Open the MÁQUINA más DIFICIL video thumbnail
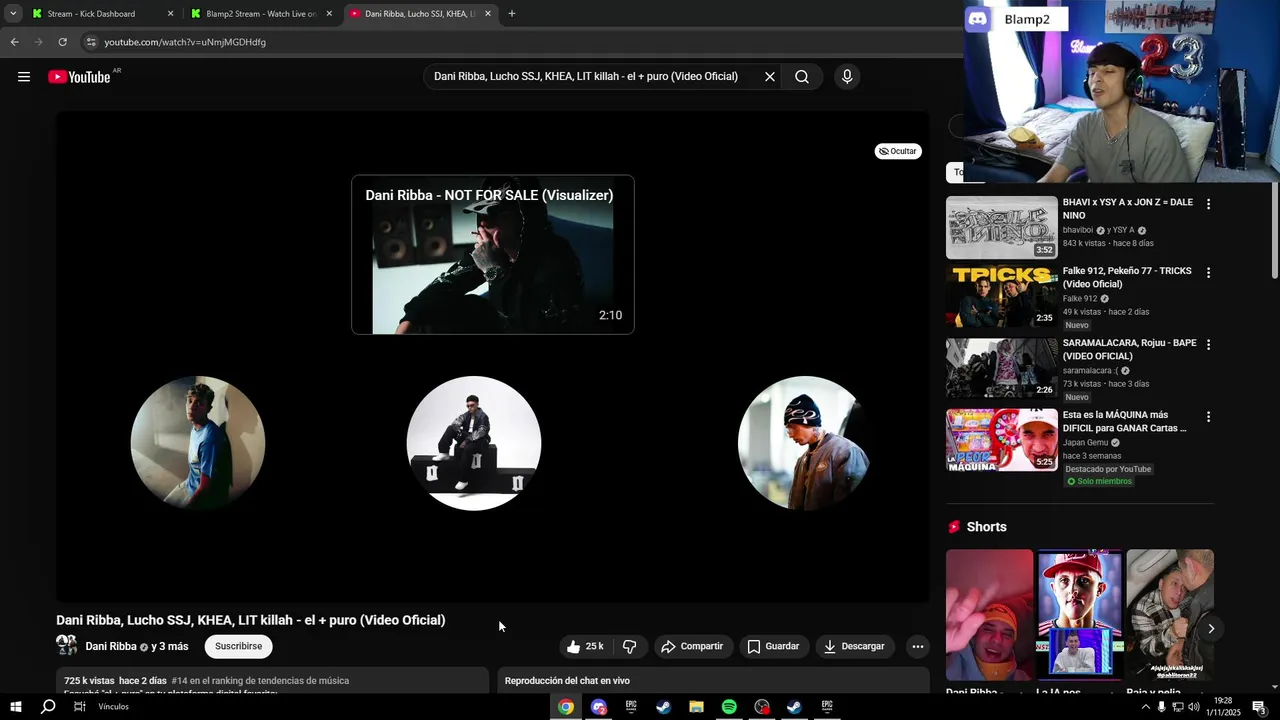The width and height of the screenshot is (1280, 720). click(1001, 440)
